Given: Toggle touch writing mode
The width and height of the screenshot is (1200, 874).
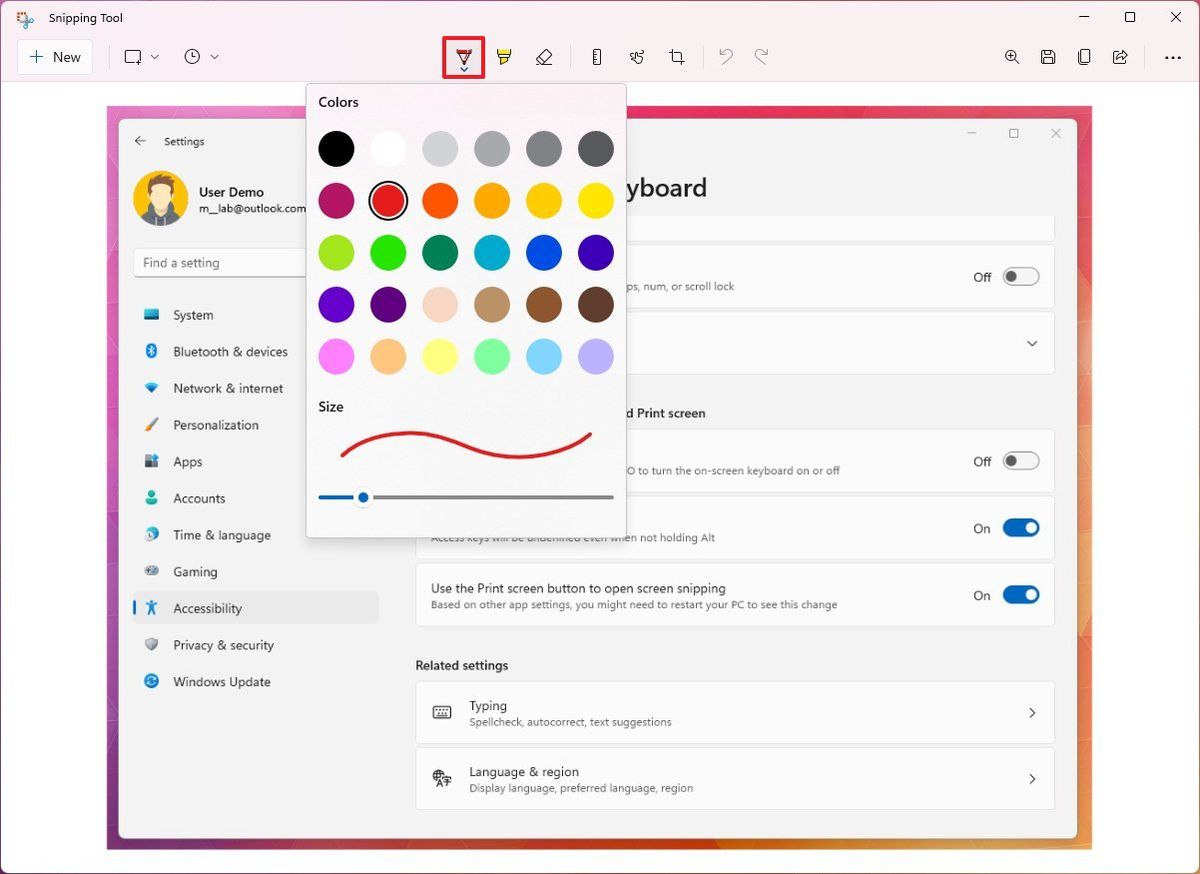Looking at the screenshot, I should click(x=637, y=57).
